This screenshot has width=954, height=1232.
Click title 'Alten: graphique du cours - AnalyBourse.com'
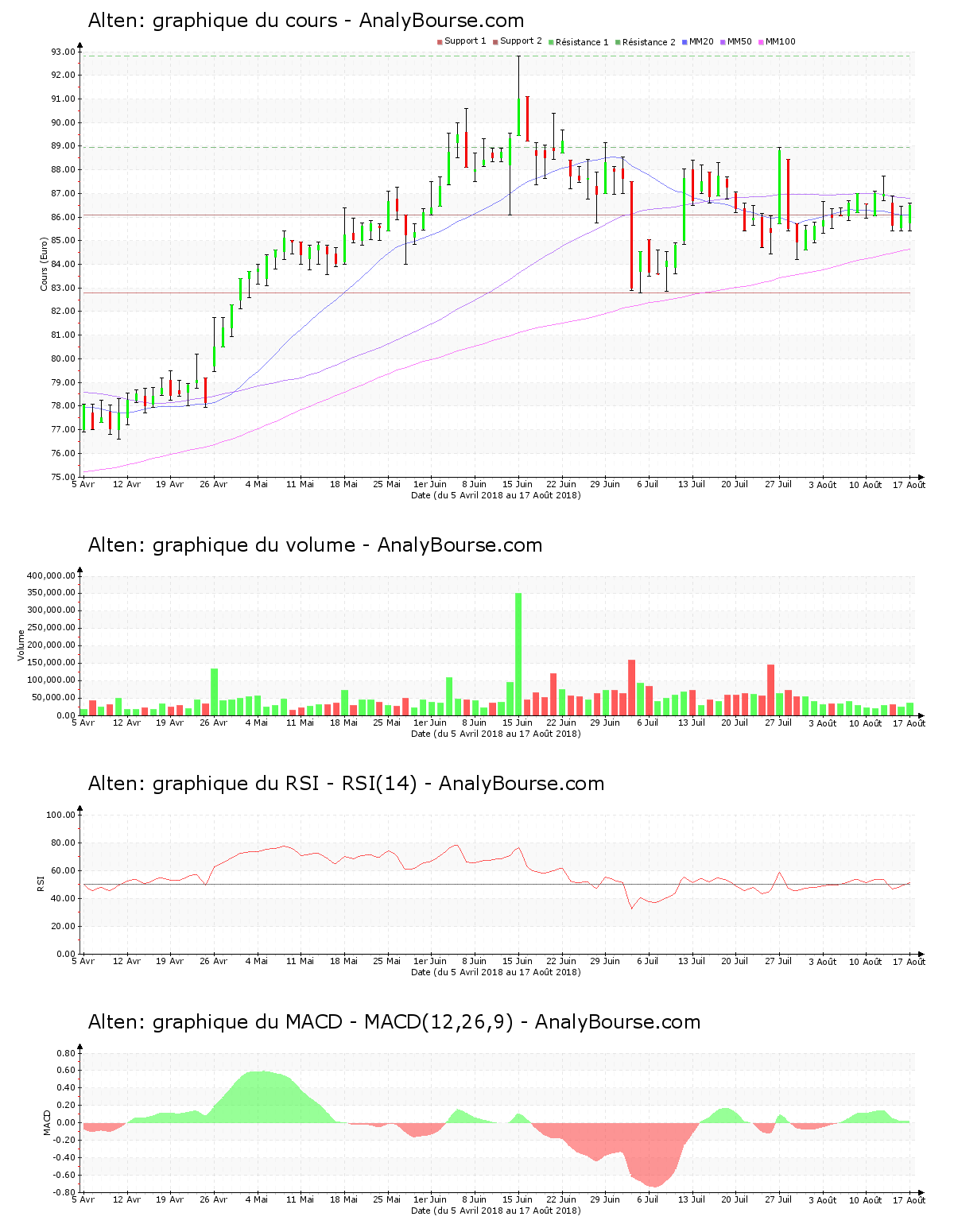pyautogui.click(x=306, y=21)
